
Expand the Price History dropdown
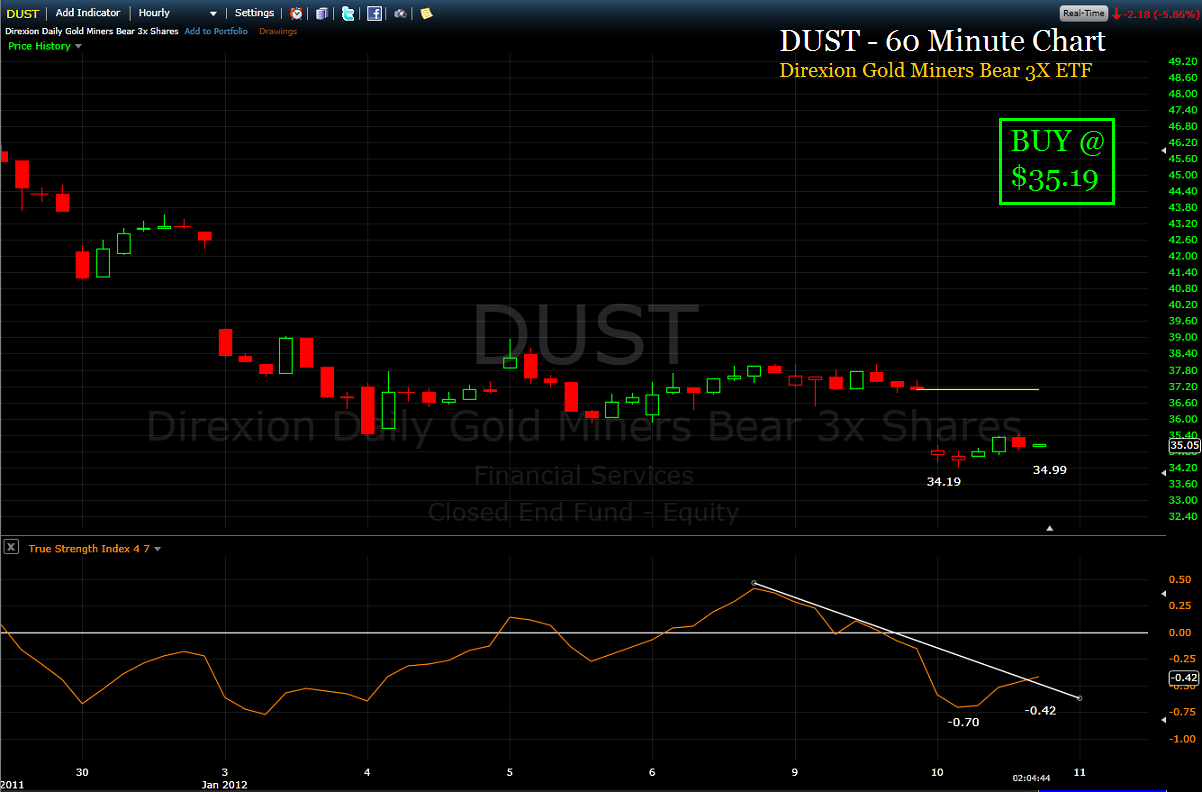(45, 46)
